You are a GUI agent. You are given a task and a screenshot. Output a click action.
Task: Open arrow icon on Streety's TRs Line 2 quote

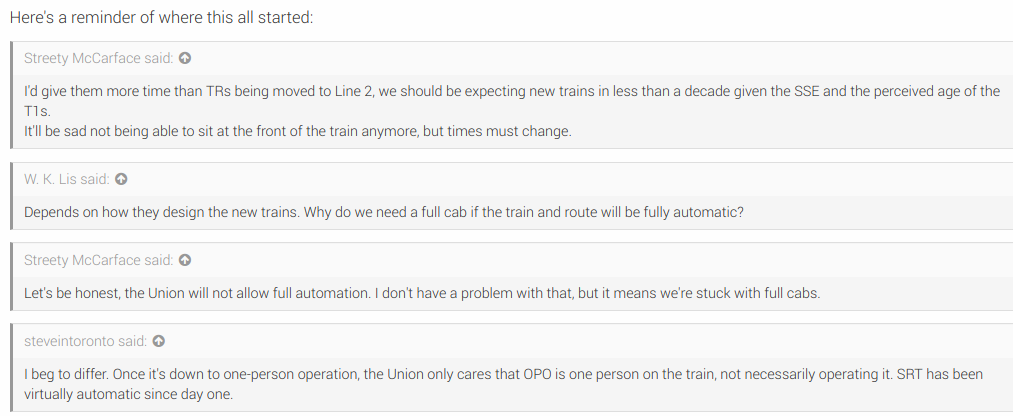tap(185, 58)
